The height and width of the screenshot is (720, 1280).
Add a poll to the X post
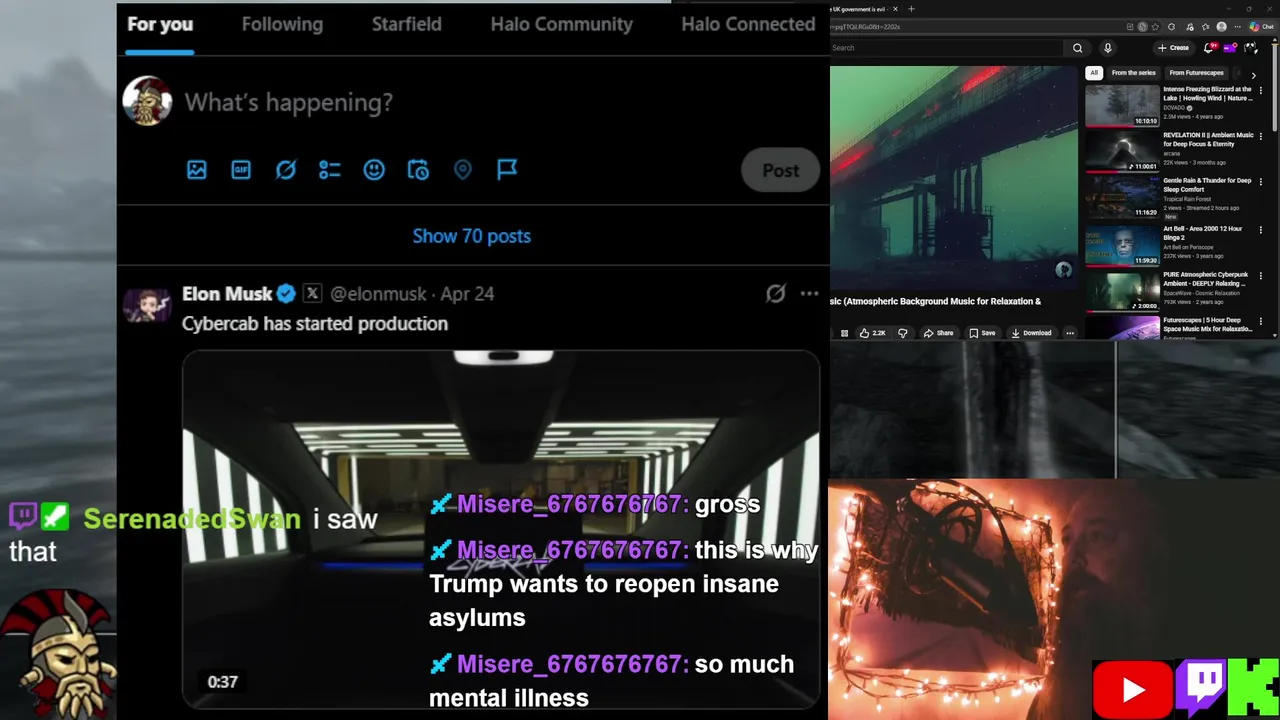click(x=330, y=170)
